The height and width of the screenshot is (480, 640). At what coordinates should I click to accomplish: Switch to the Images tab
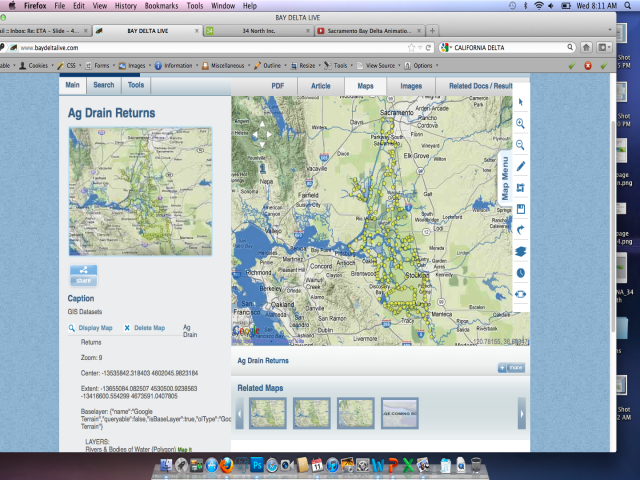point(411,86)
